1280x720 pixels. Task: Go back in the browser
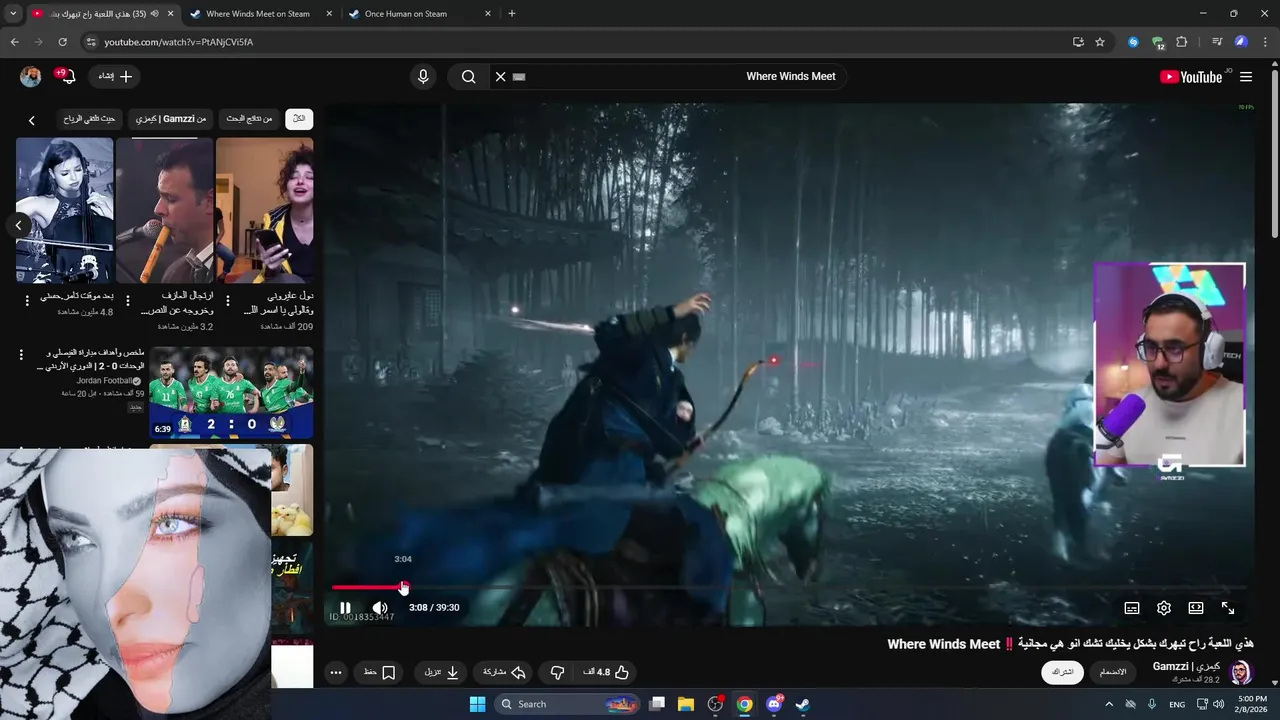[14, 42]
